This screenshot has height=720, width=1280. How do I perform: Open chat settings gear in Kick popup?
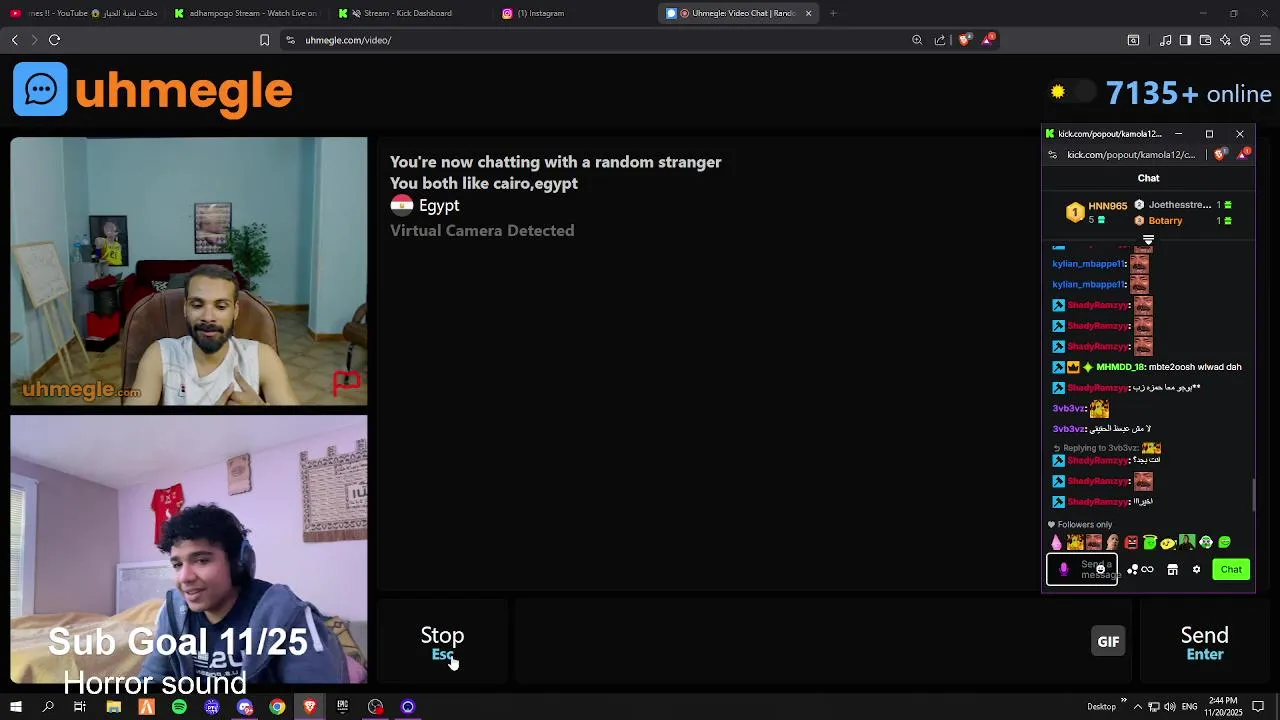[1196, 570]
